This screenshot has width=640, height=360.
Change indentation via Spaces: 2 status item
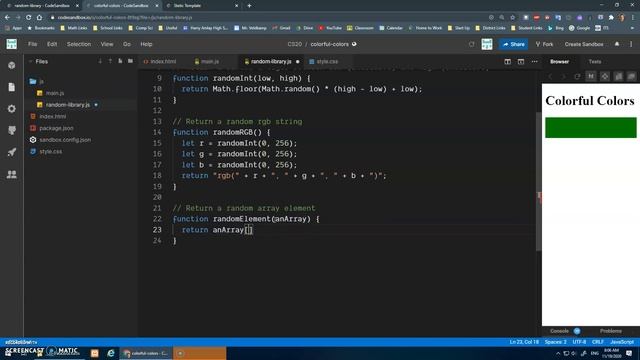556,342
